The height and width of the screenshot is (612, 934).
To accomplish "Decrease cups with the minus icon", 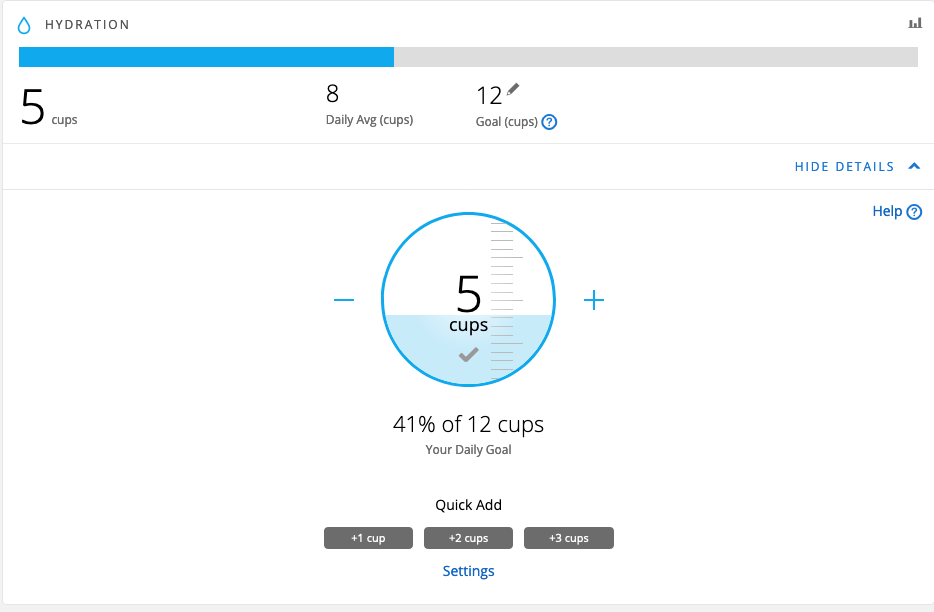I will [x=344, y=300].
